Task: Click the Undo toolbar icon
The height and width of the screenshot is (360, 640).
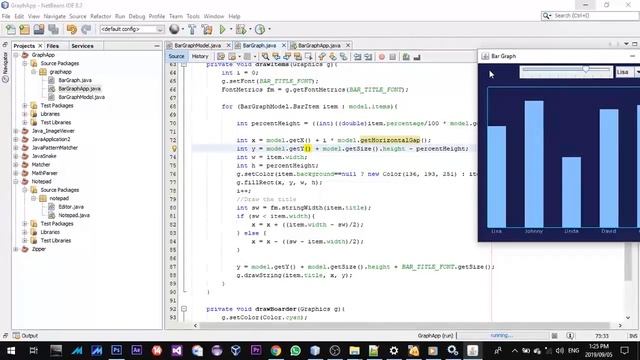Action: pyautogui.click(x=72, y=29)
